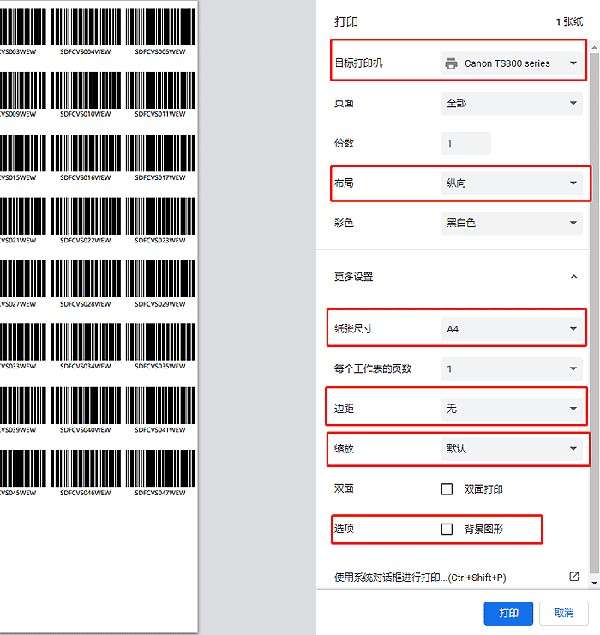The width and height of the screenshot is (600, 635).
Task: Open the 布局 dropdown showing 纵向
Action: [512, 183]
